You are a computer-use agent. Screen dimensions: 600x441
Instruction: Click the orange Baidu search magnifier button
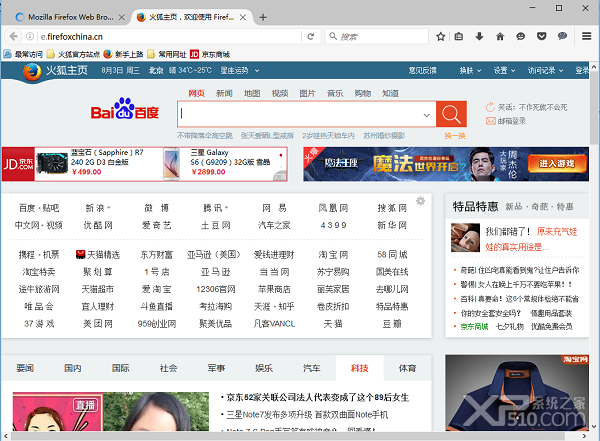451,114
